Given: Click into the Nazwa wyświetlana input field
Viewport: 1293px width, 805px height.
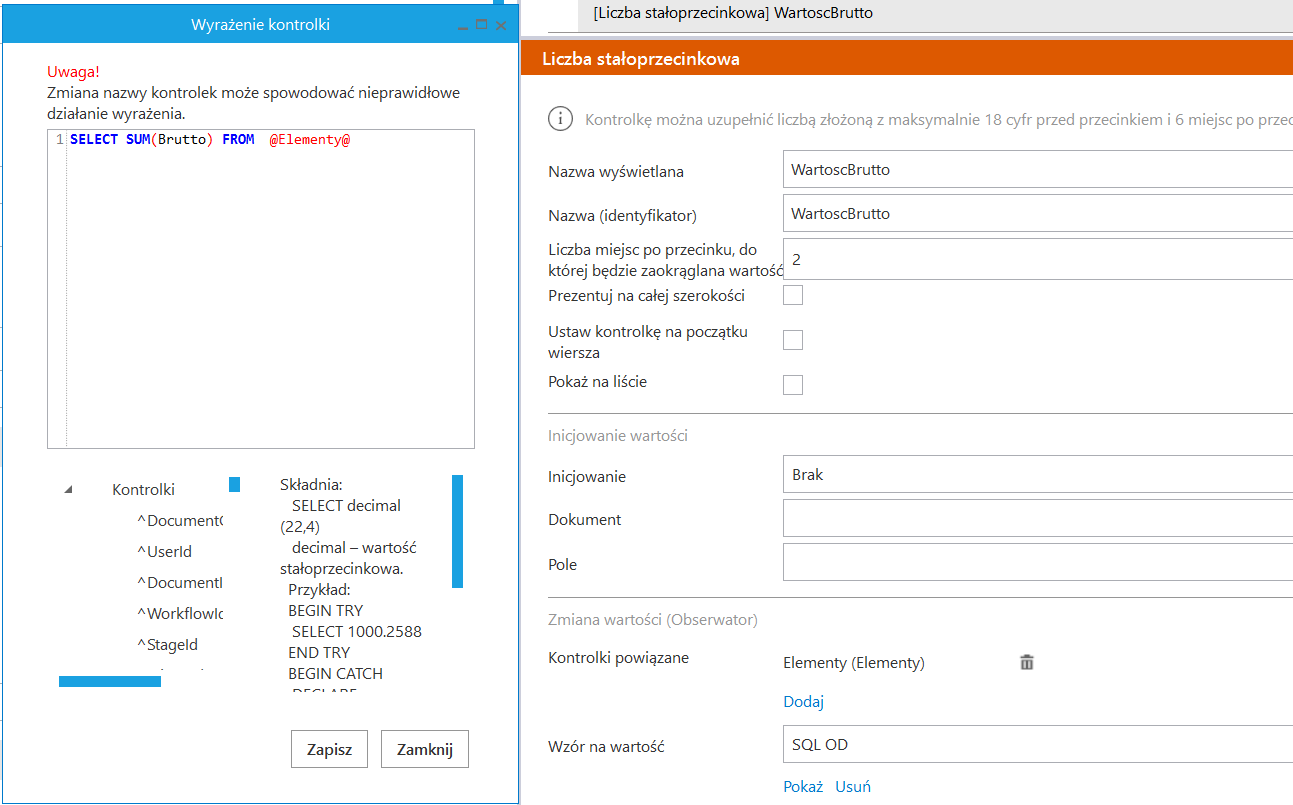Looking at the screenshot, I should click(1036, 170).
